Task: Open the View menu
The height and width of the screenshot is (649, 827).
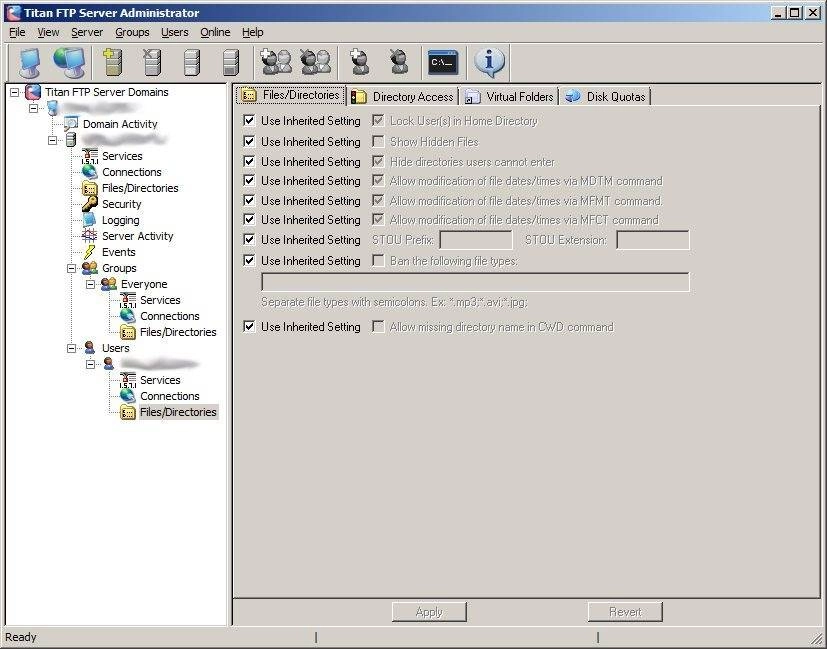Action: pyautogui.click(x=48, y=32)
